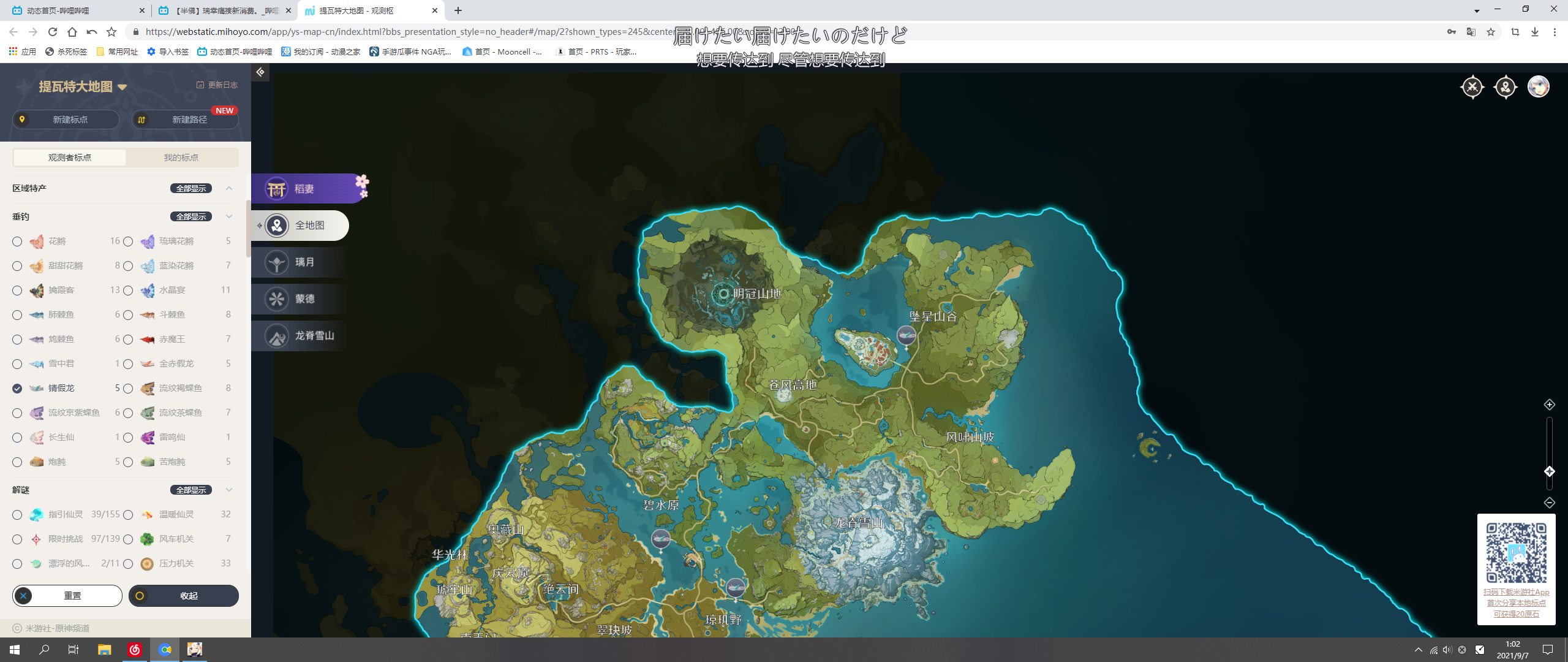1568x662 pixels.
Task: Show all 解谜 markers with 全部显示
Action: pos(191,490)
